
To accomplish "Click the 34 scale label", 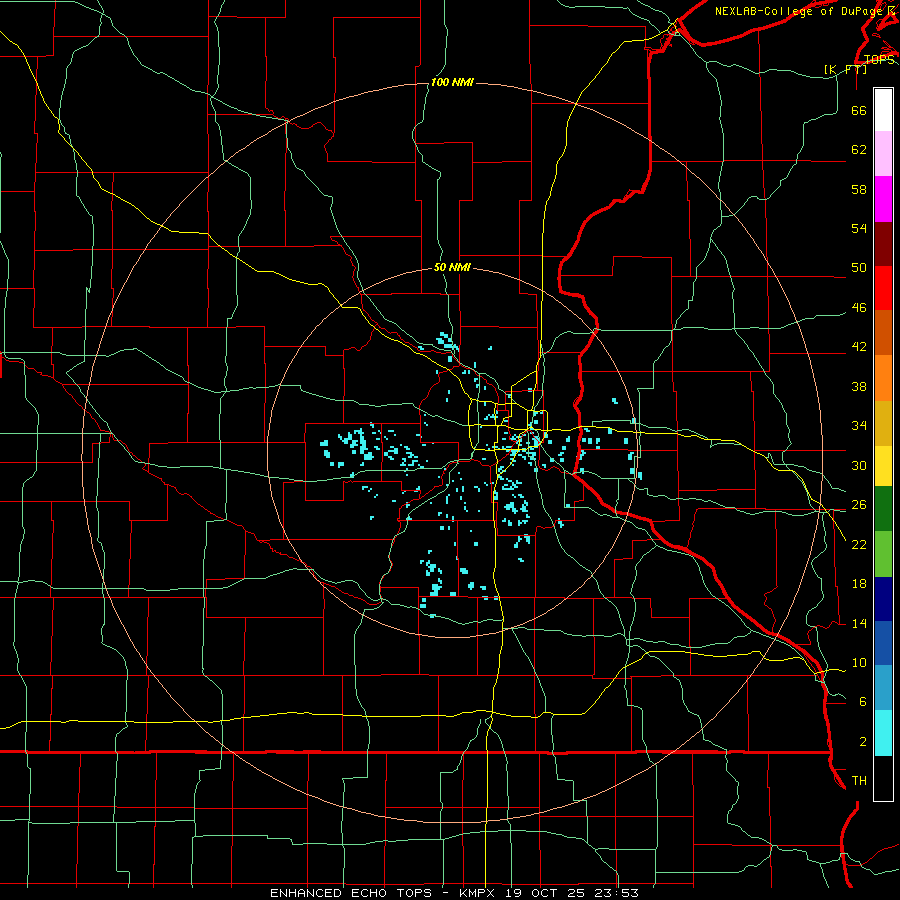I will coord(859,426).
